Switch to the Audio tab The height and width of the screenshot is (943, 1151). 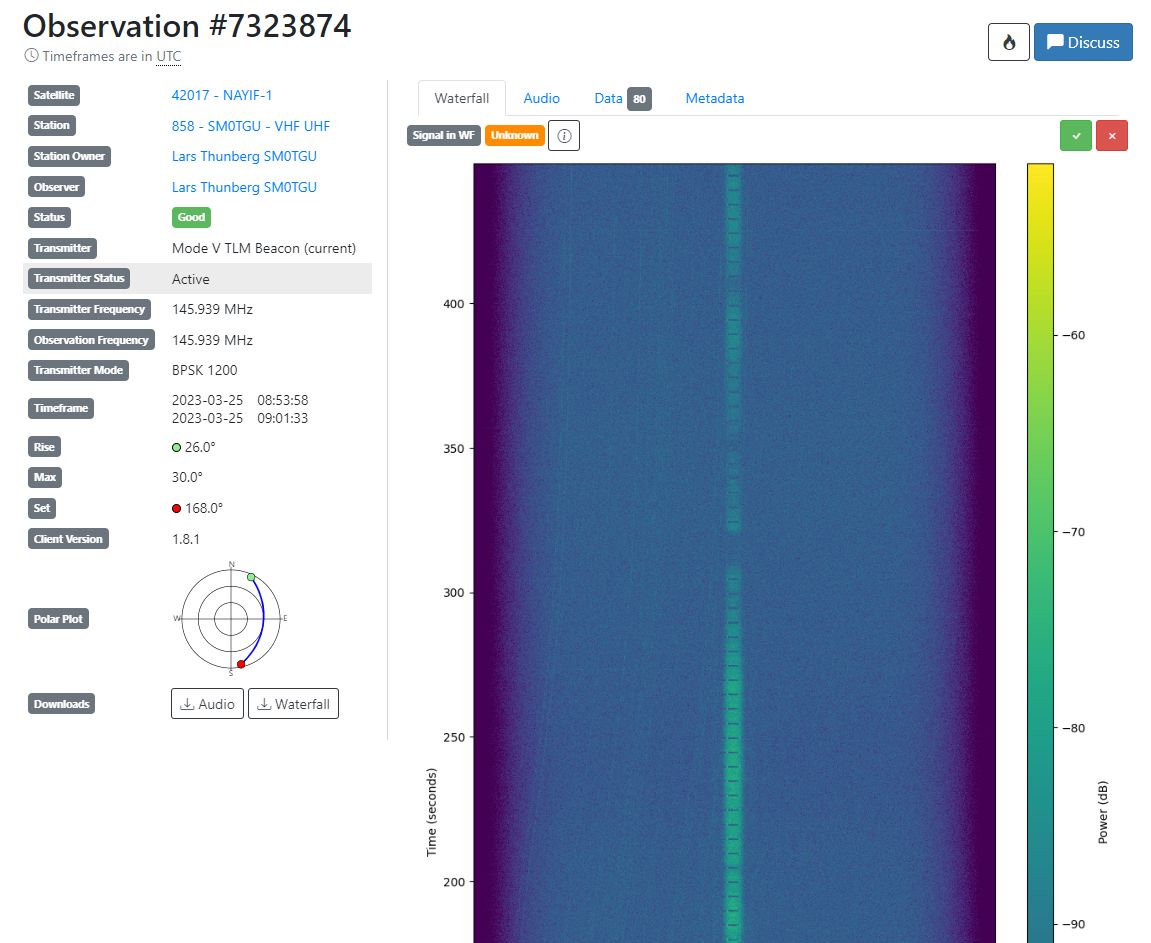pos(541,98)
